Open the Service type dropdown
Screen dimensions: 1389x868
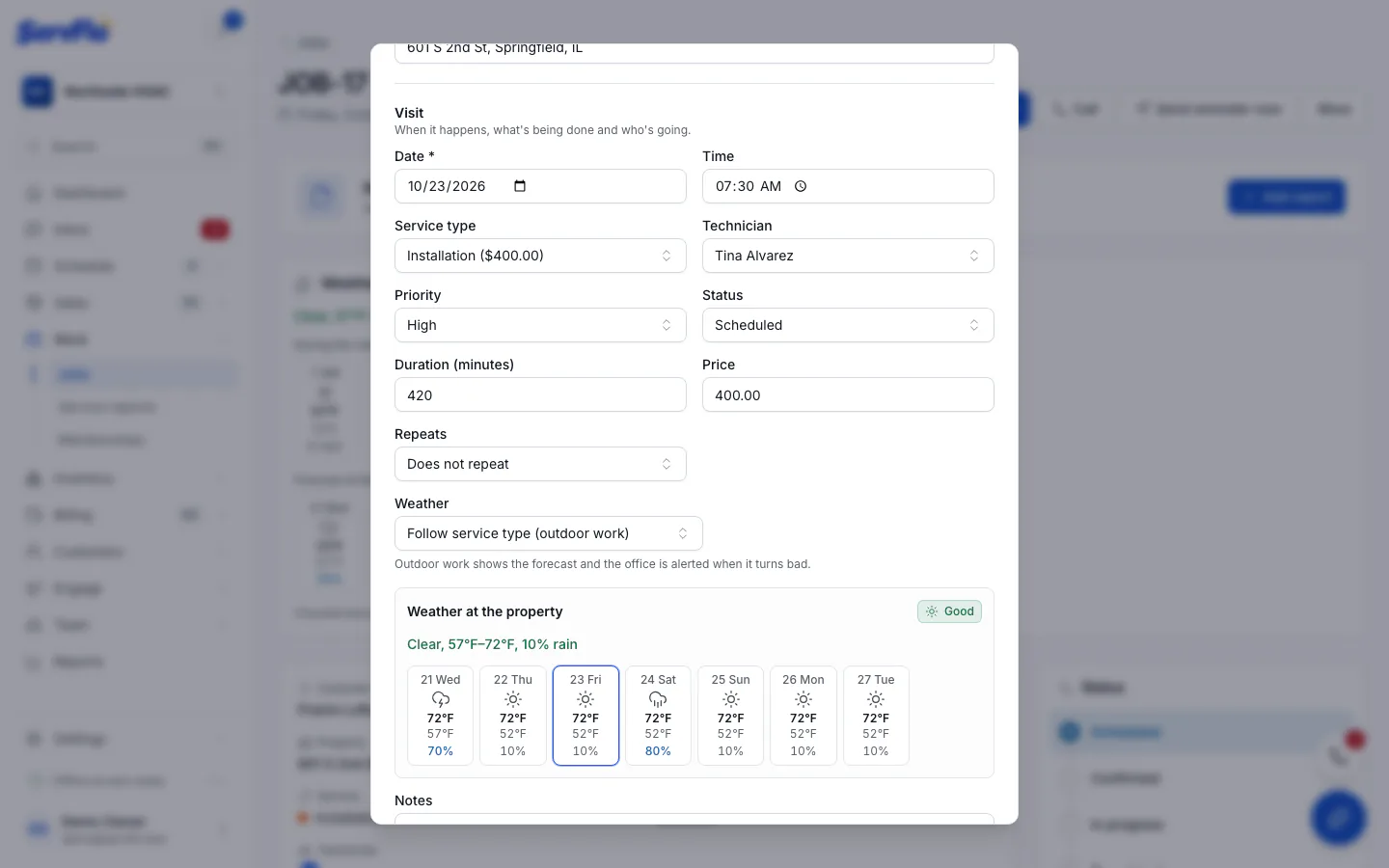tap(540, 256)
